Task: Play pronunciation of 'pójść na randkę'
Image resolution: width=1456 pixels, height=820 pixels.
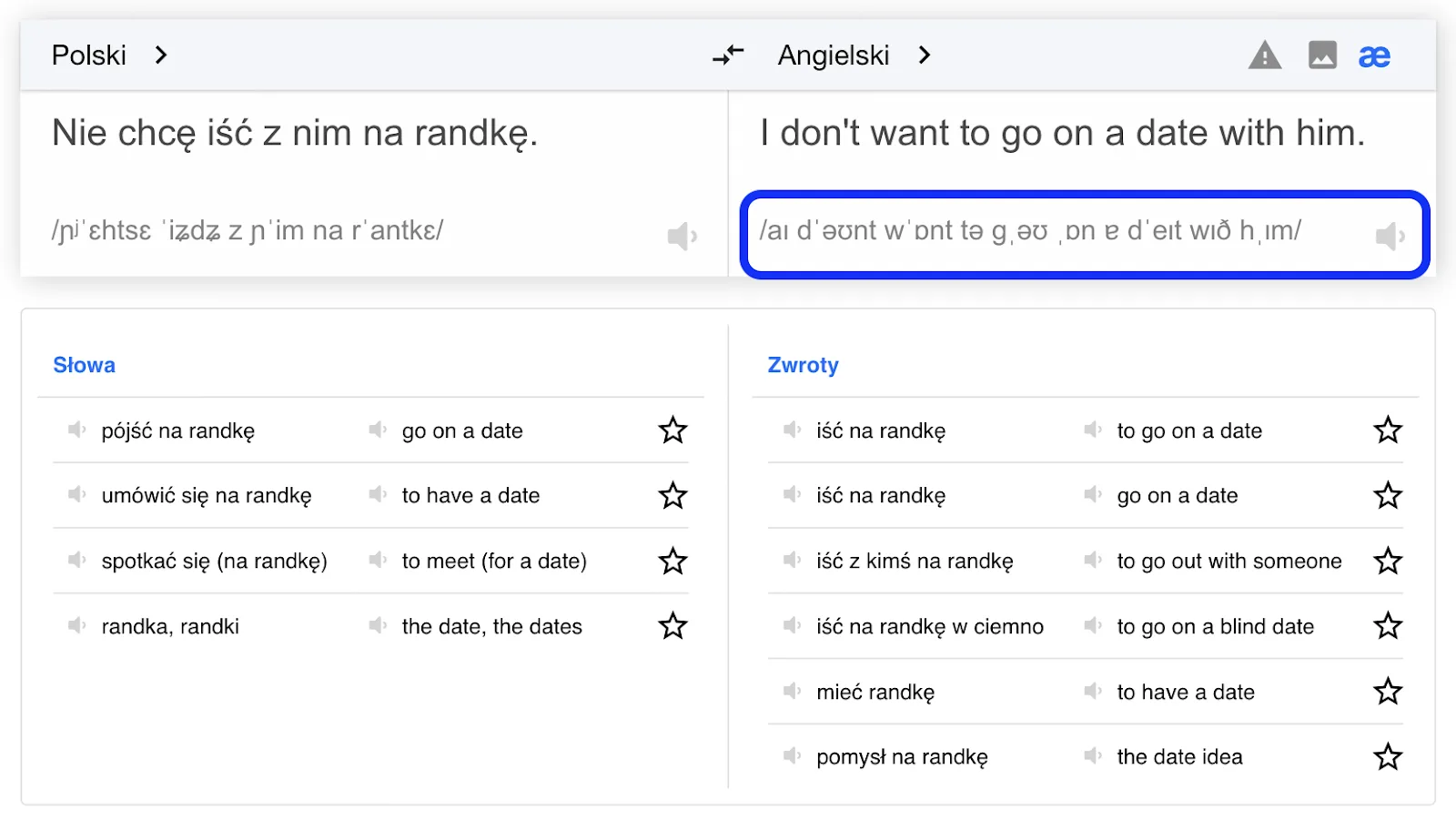Action: point(76,430)
